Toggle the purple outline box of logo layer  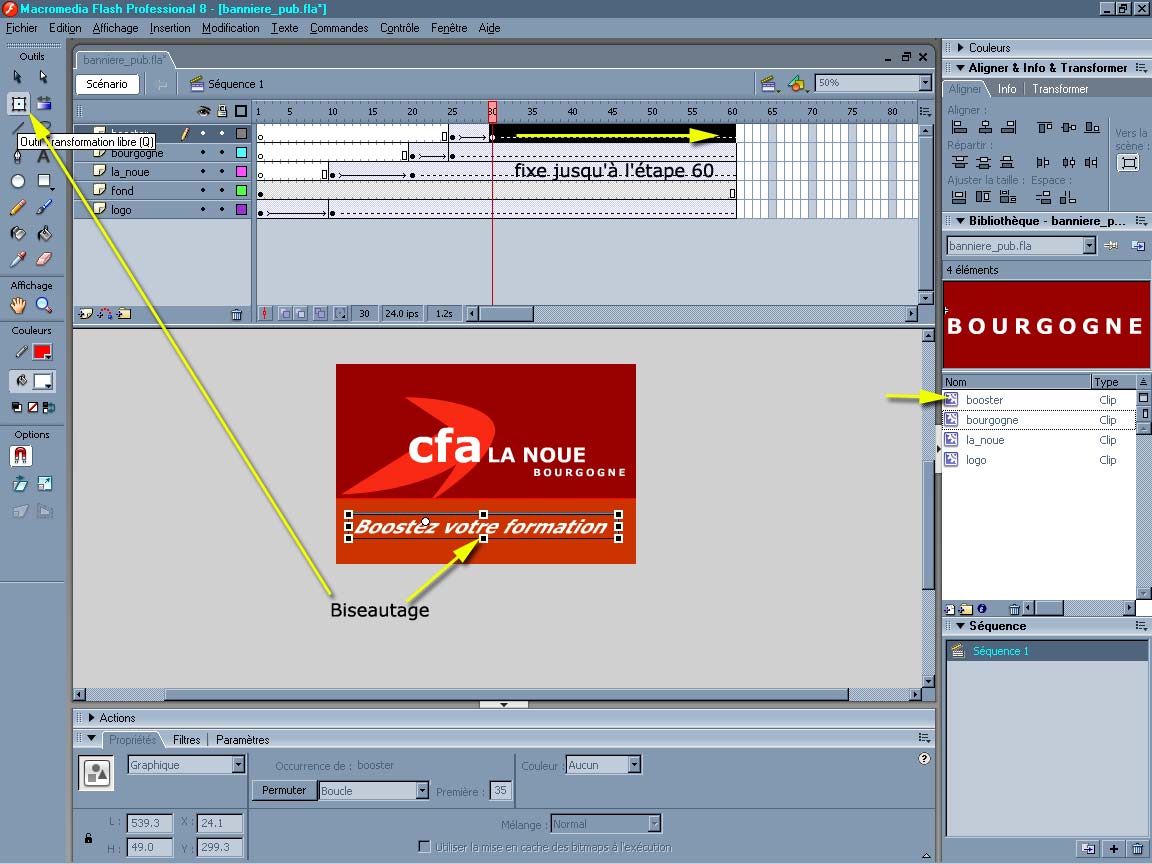click(241, 209)
